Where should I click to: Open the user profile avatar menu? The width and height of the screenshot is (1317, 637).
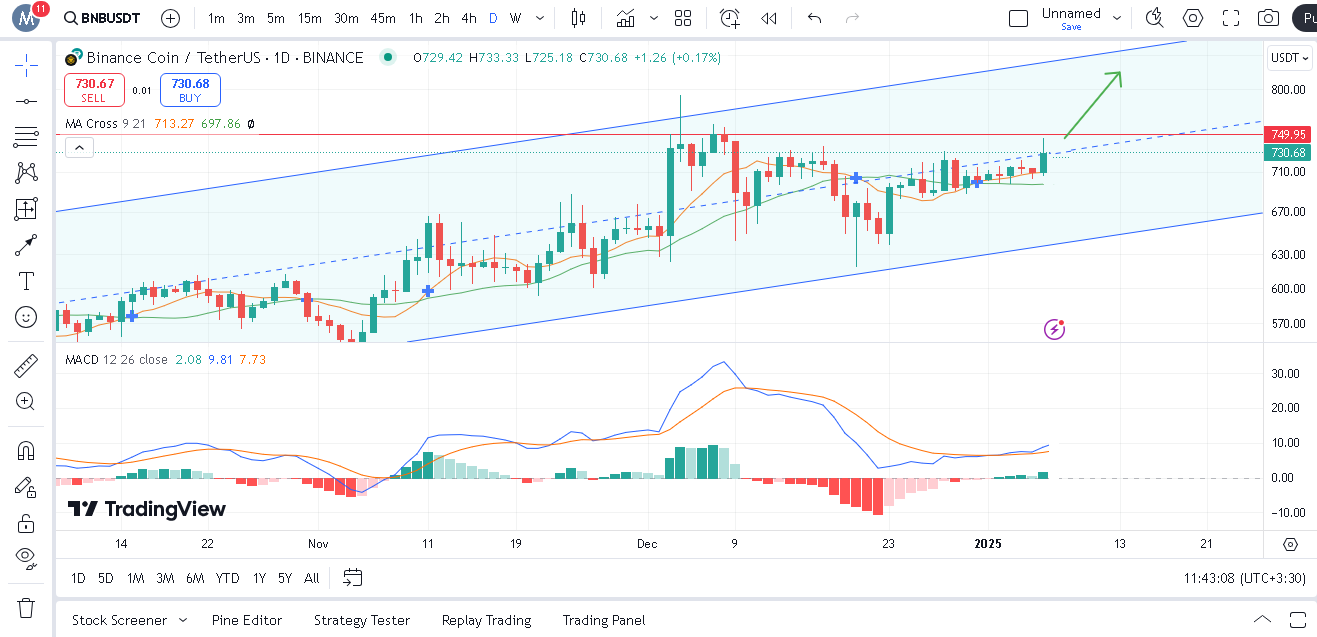tap(26, 18)
